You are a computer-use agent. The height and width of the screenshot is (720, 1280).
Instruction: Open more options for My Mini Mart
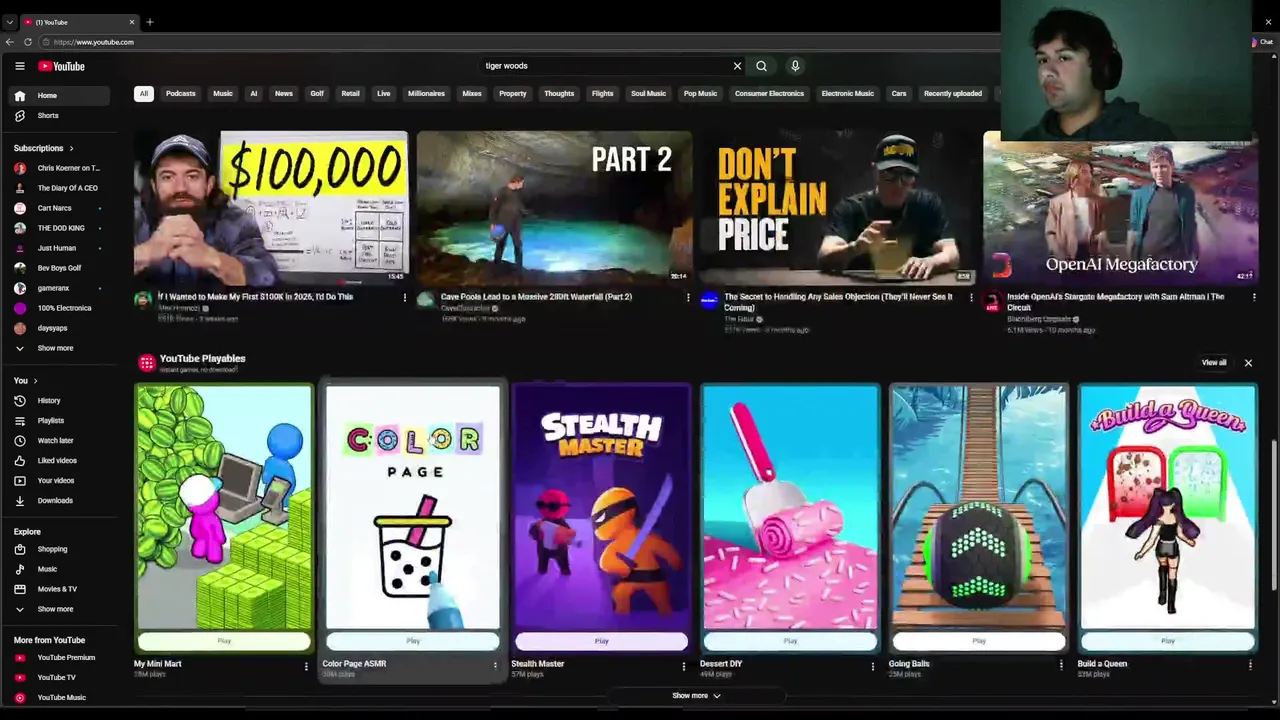pos(306,665)
